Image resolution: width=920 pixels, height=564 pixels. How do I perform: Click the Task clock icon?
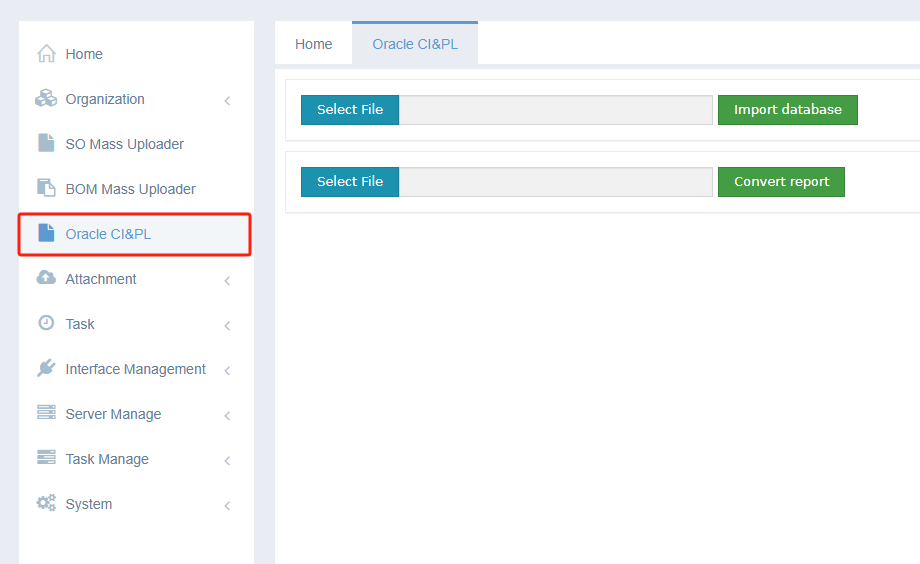click(46, 323)
